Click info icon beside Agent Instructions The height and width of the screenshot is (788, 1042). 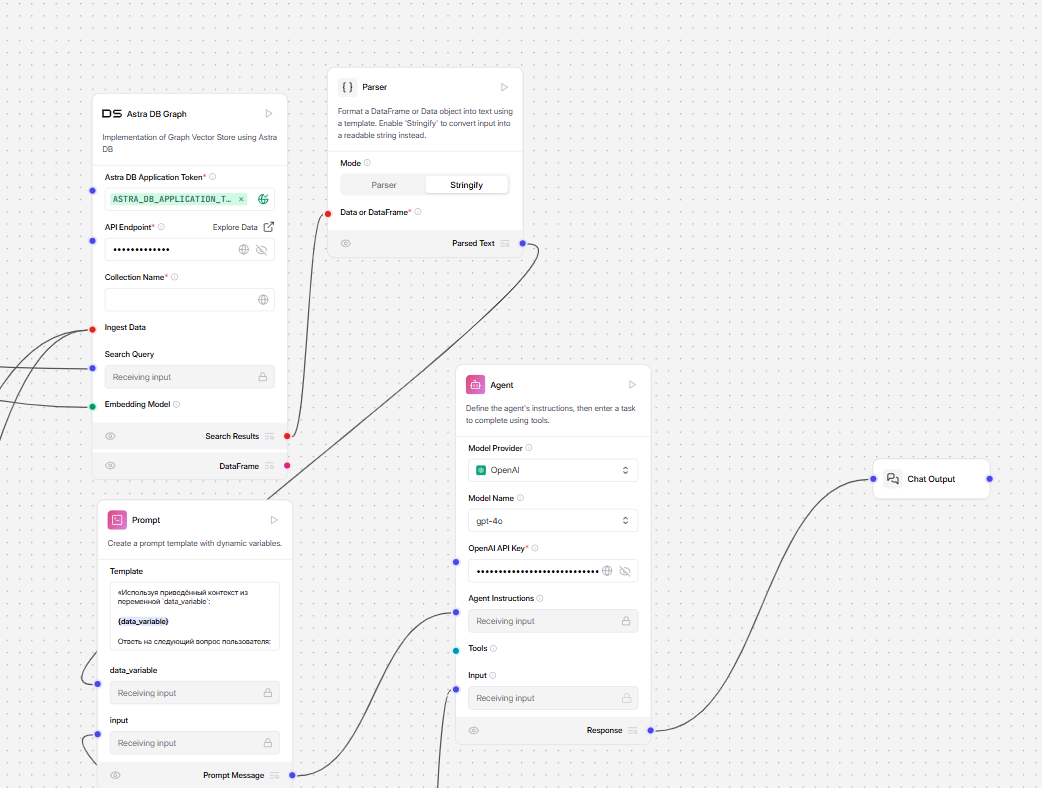[x=541, y=599]
